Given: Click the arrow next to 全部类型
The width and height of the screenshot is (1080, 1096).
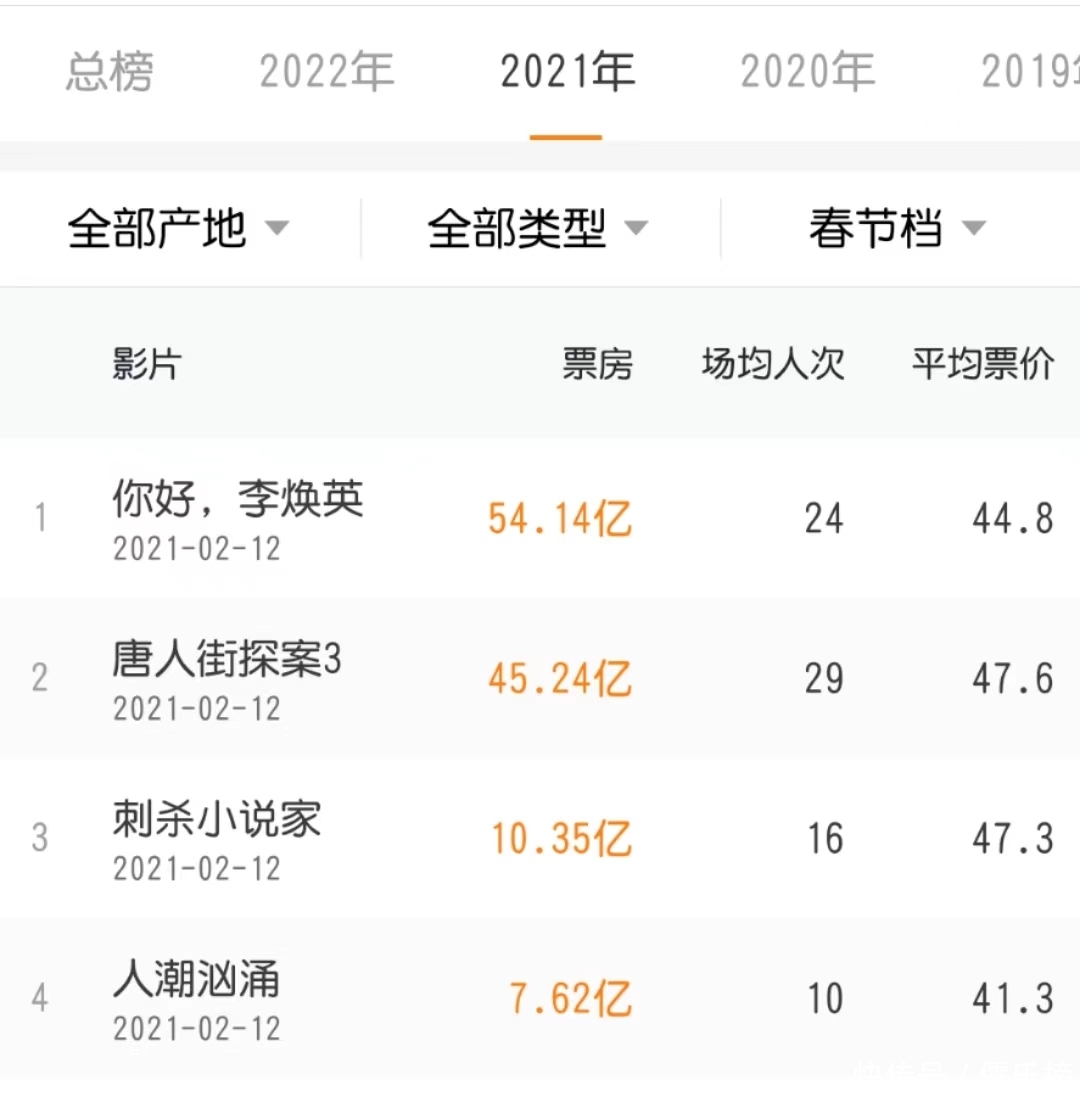Looking at the screenshot, I should pos(636,230).
